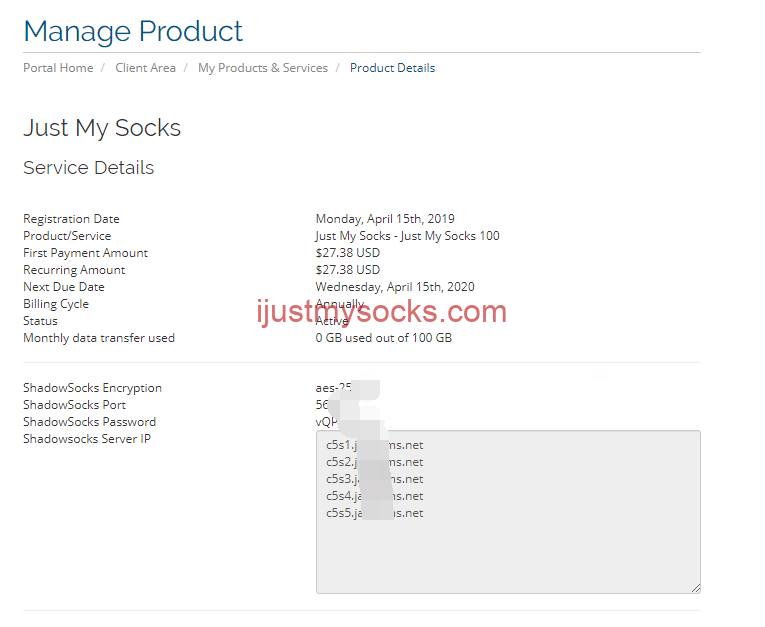The width and height of the screenshot is (765, 627).
Task: Click Monthly data transfer used label
Action: [99, 338]
